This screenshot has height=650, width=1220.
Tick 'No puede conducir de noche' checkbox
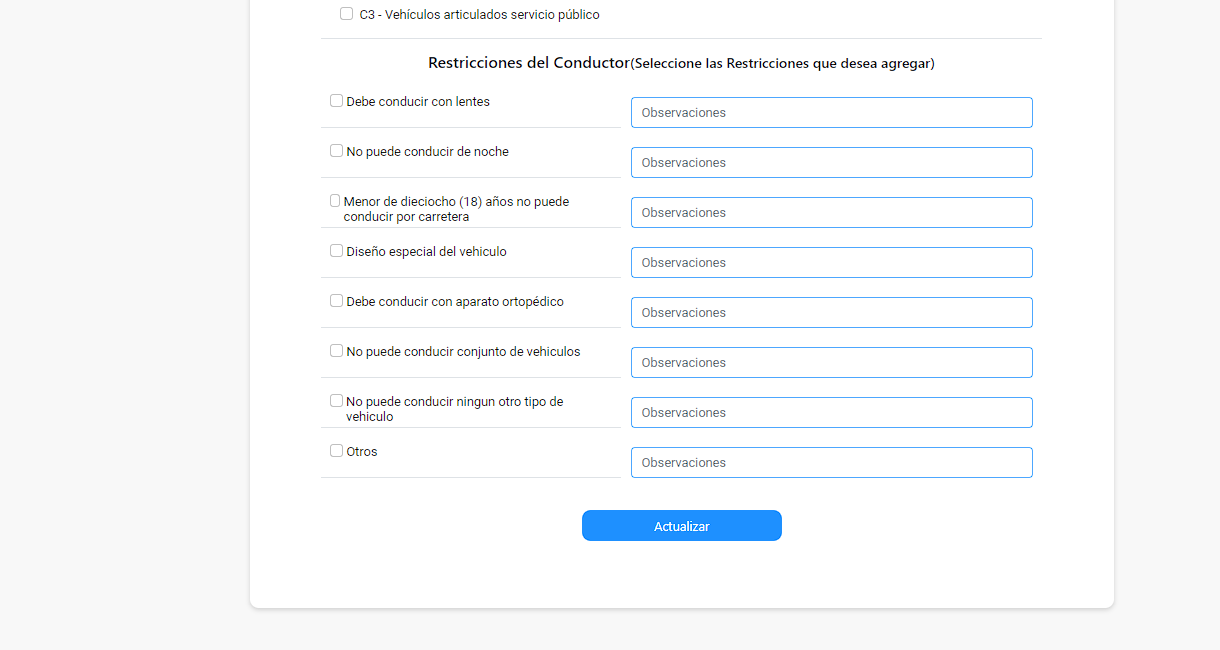coord(336,151)
